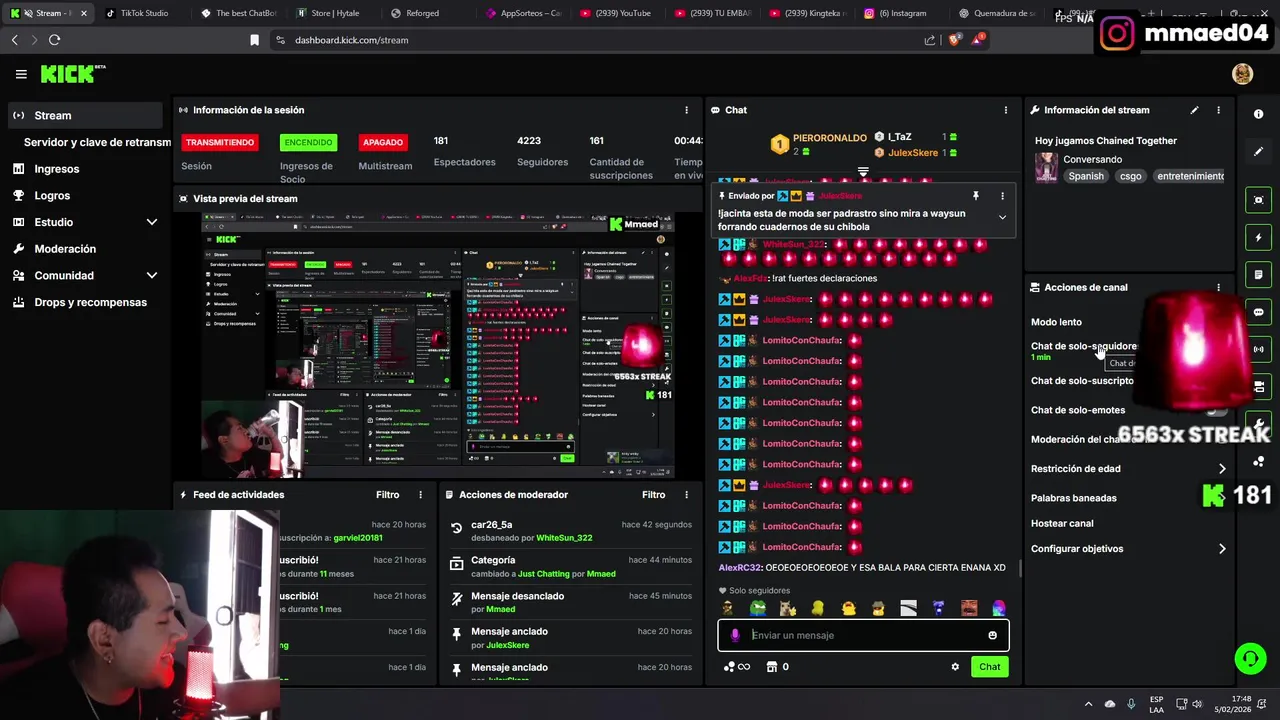Open the shop icon below the chat input
This screenshot has height=720, width=1280.
(772, 667)
